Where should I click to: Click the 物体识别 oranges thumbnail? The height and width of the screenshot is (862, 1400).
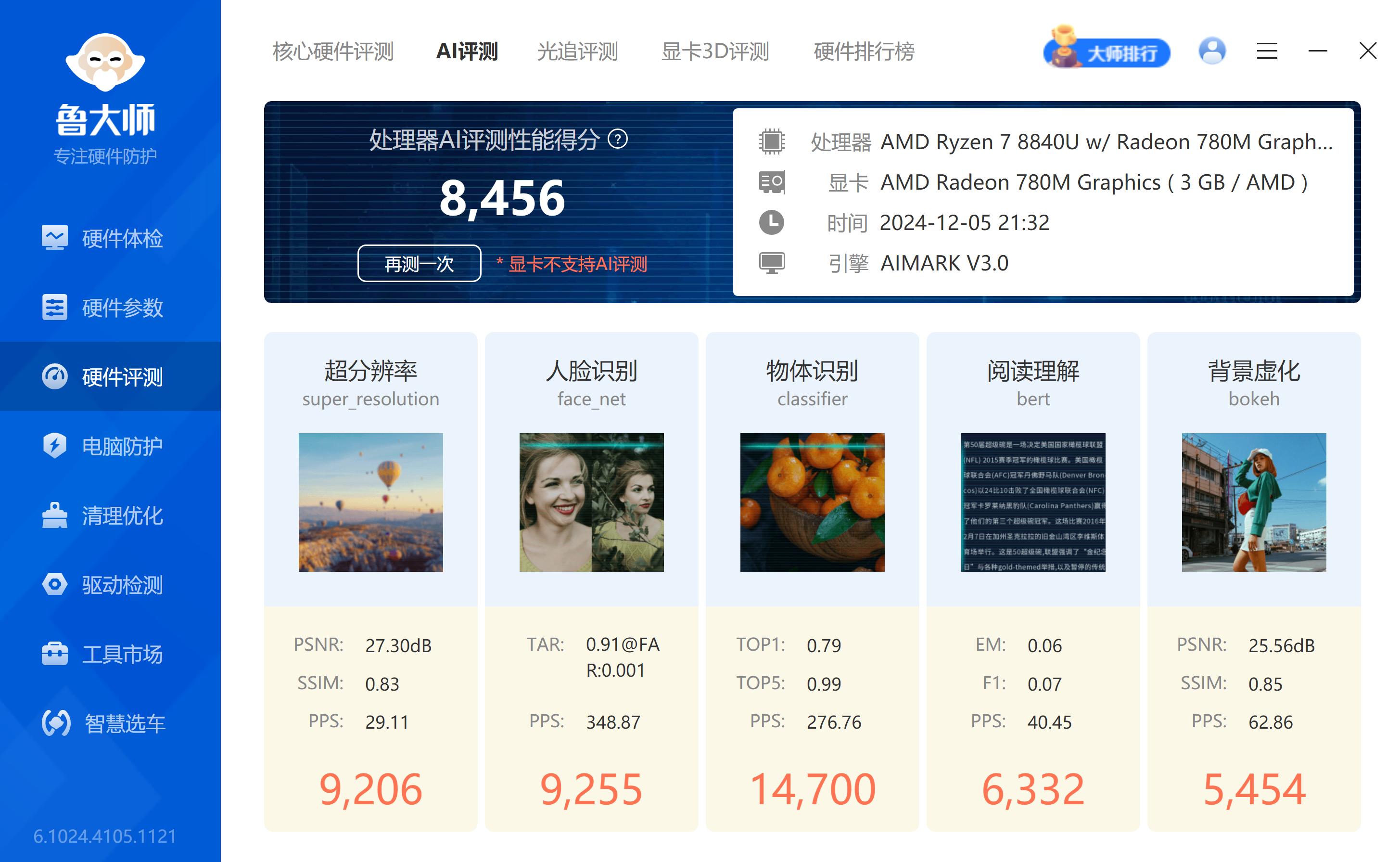(x=812, y=502)
